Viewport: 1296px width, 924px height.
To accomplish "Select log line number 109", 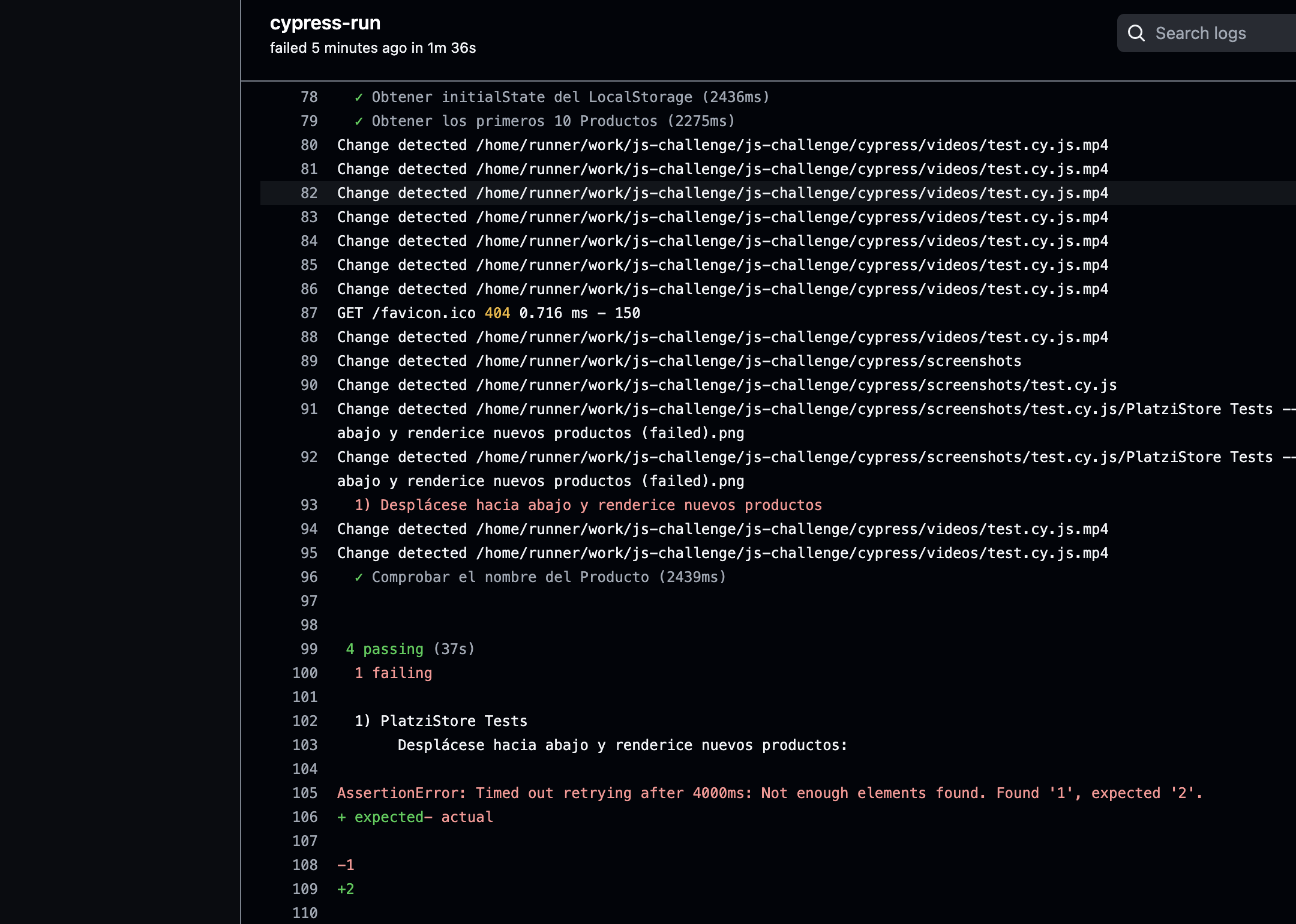I will coord(305,889).
